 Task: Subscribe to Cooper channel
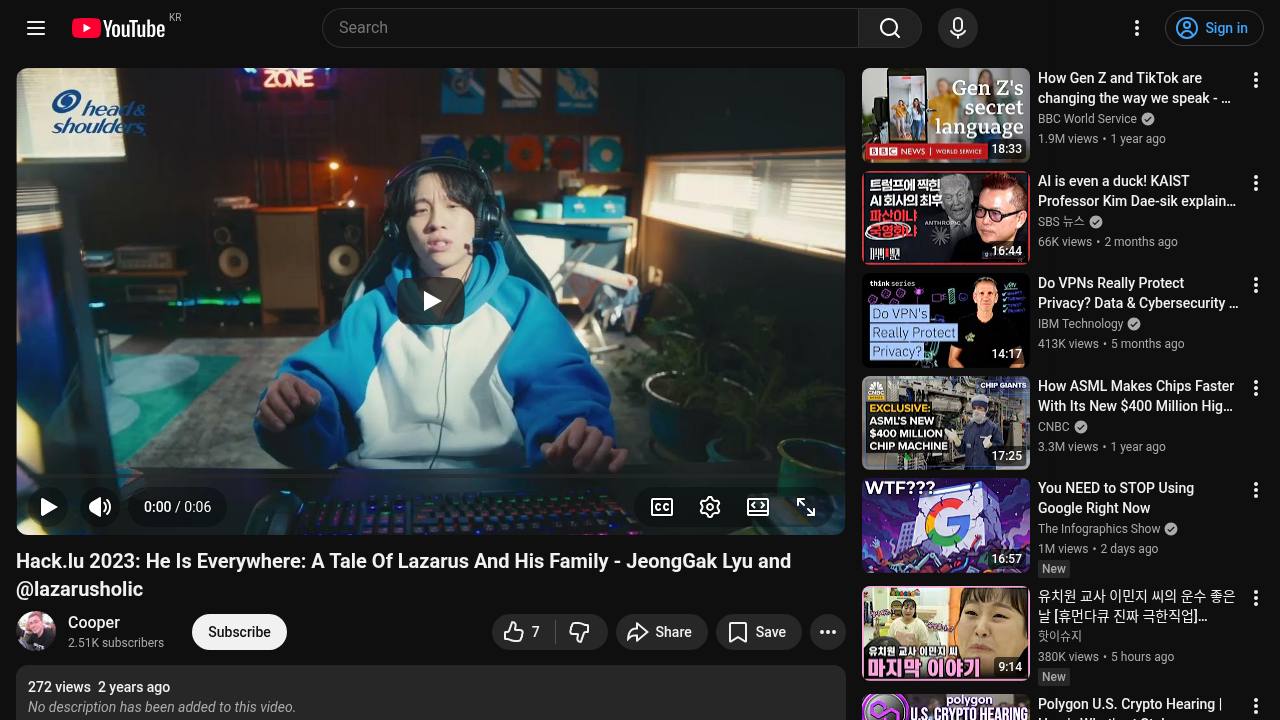[239, 632]
